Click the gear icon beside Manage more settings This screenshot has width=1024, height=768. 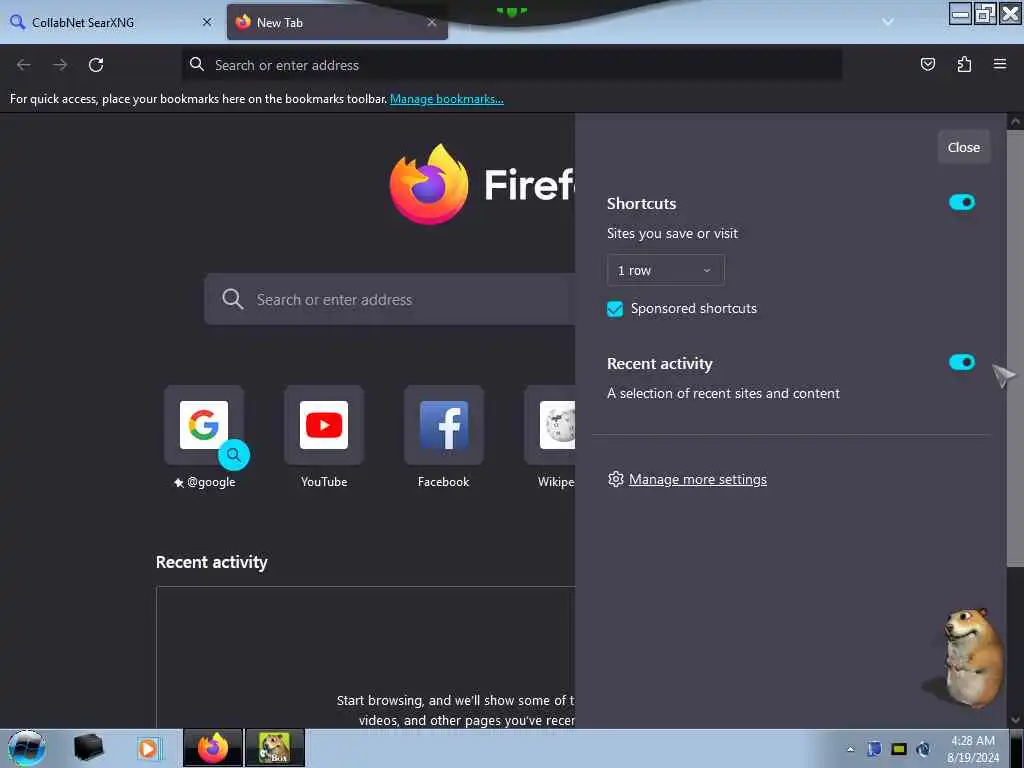click(615, 479)
